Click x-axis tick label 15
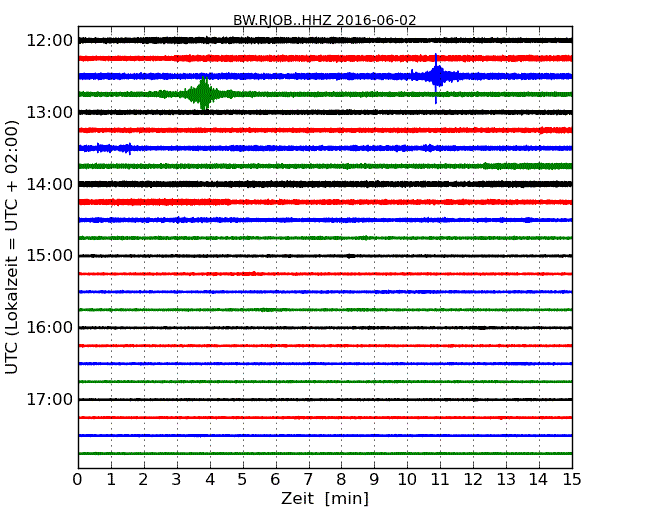Image resolution: width=650 pixels, height=520 pixels. [572, 480]
